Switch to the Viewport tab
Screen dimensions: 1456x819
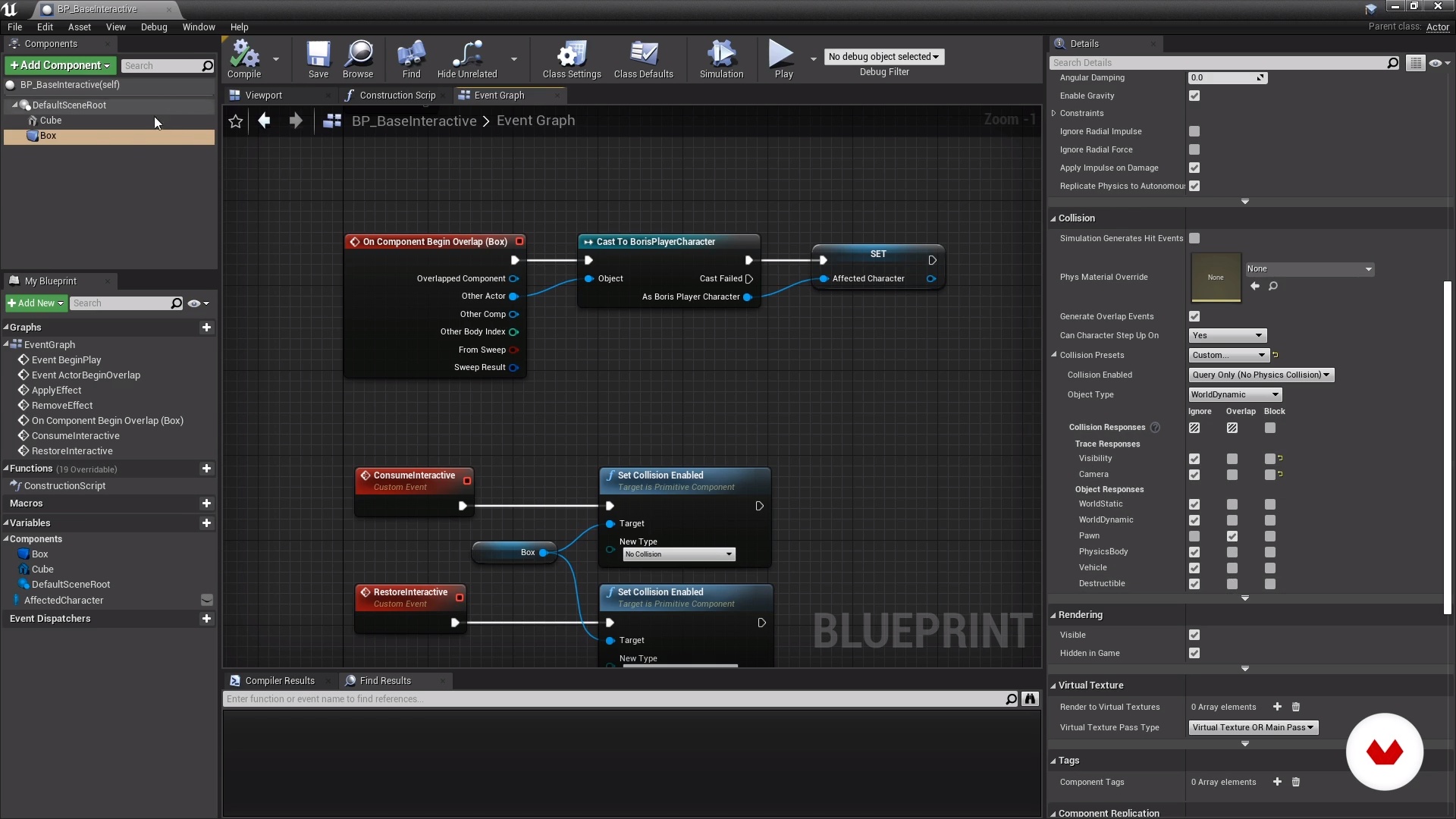(264, 96)
